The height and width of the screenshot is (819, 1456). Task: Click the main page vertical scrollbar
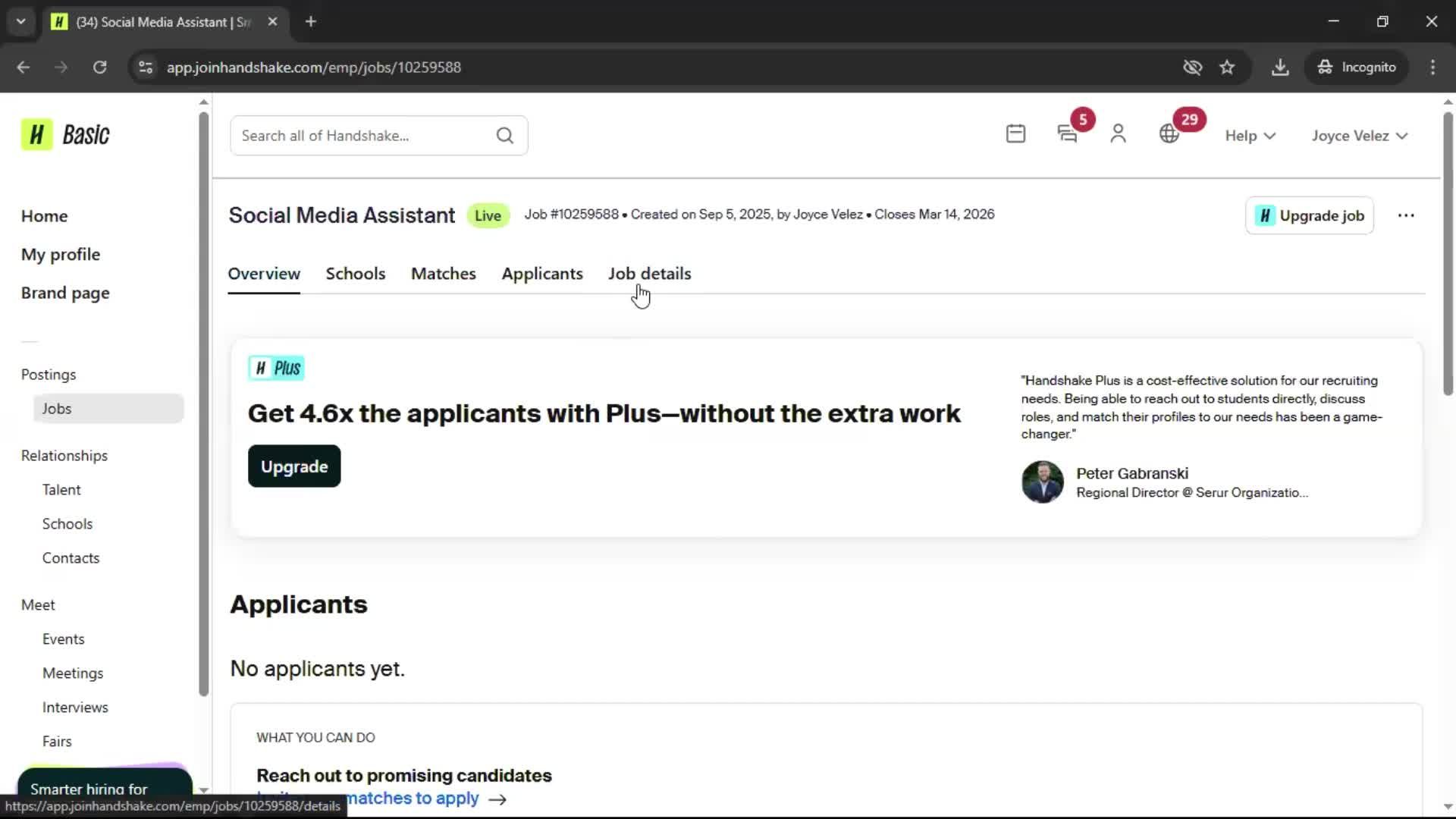pyautogui.click(x=1448, y=253)
